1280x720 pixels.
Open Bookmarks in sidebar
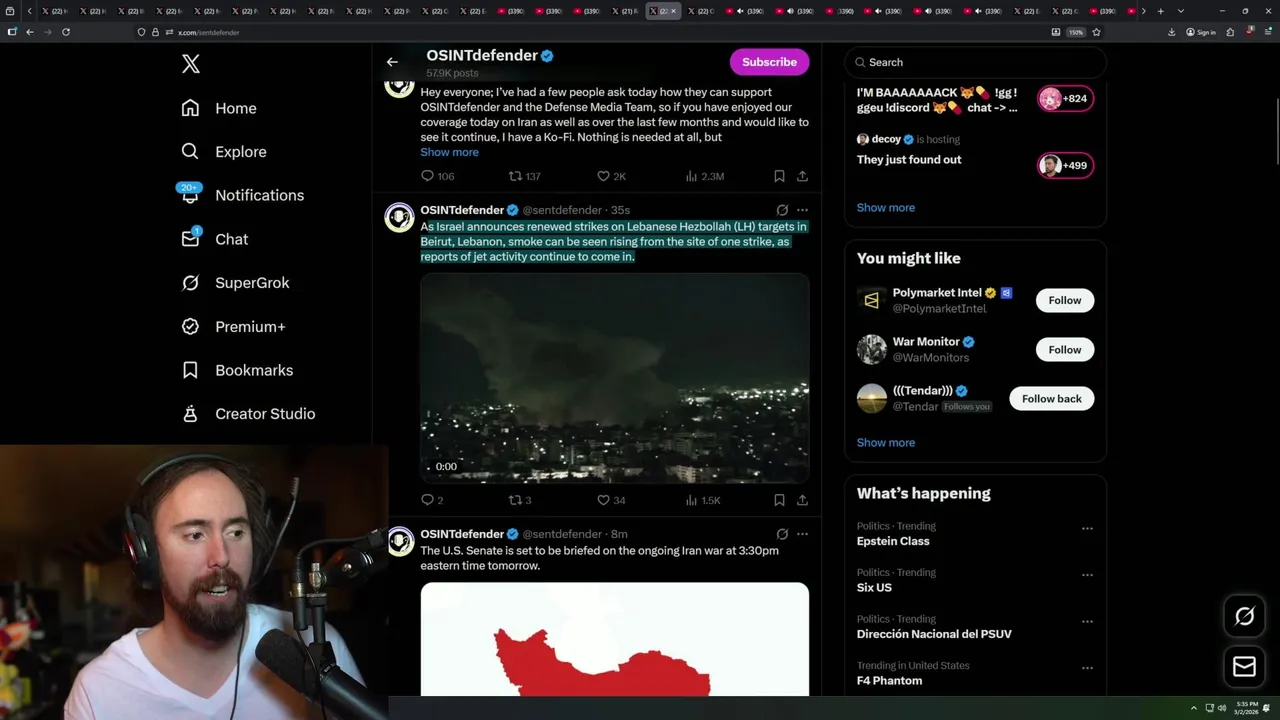(x=237, y=370)
